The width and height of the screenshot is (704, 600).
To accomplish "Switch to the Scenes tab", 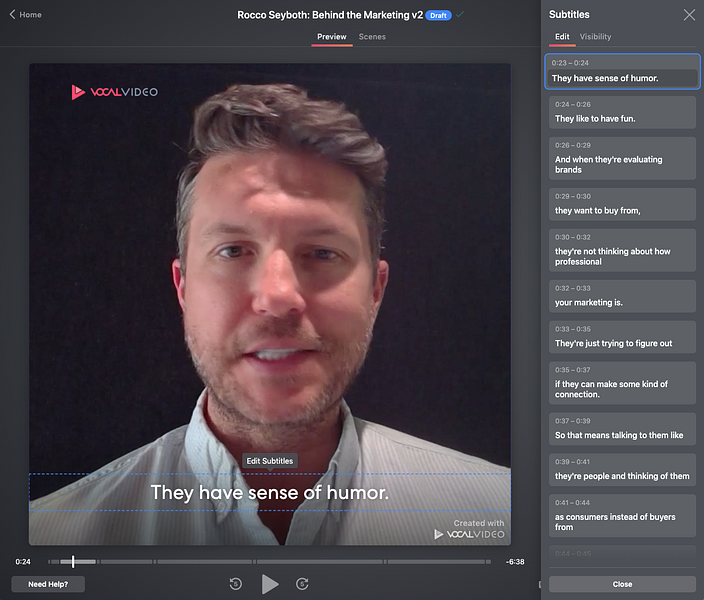I will 372,37.
